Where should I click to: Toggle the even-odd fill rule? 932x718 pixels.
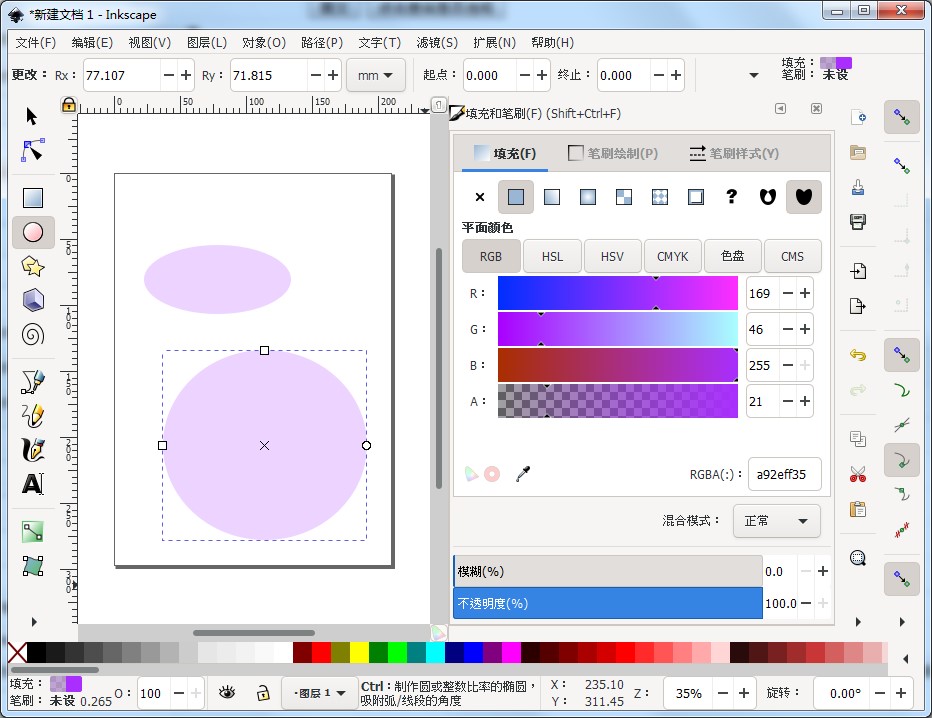(x=767, y=197)
